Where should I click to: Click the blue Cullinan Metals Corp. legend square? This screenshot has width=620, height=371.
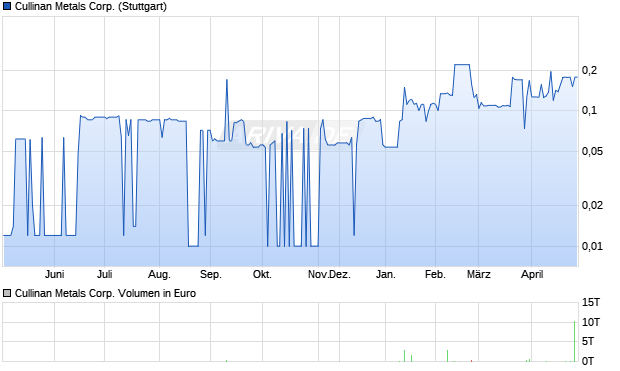coord(7,7)
